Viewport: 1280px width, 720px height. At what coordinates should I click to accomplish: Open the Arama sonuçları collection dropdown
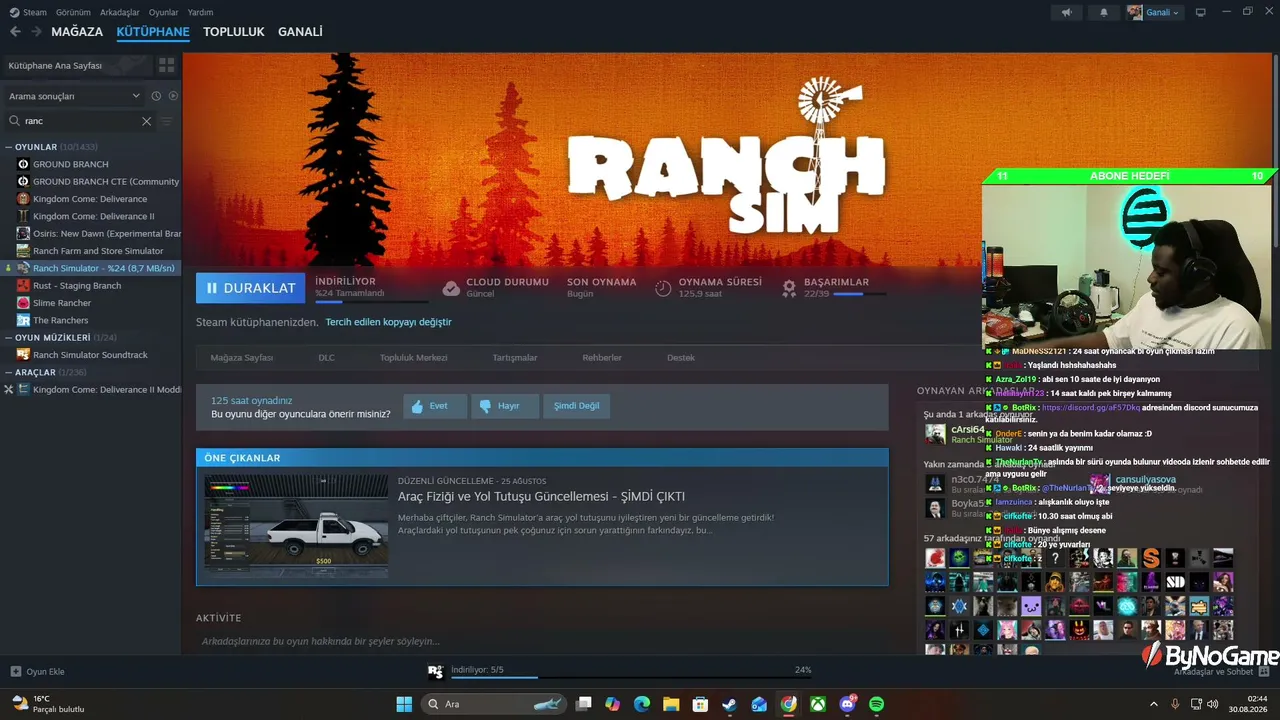pyautogui.click(x=75, y=96)
